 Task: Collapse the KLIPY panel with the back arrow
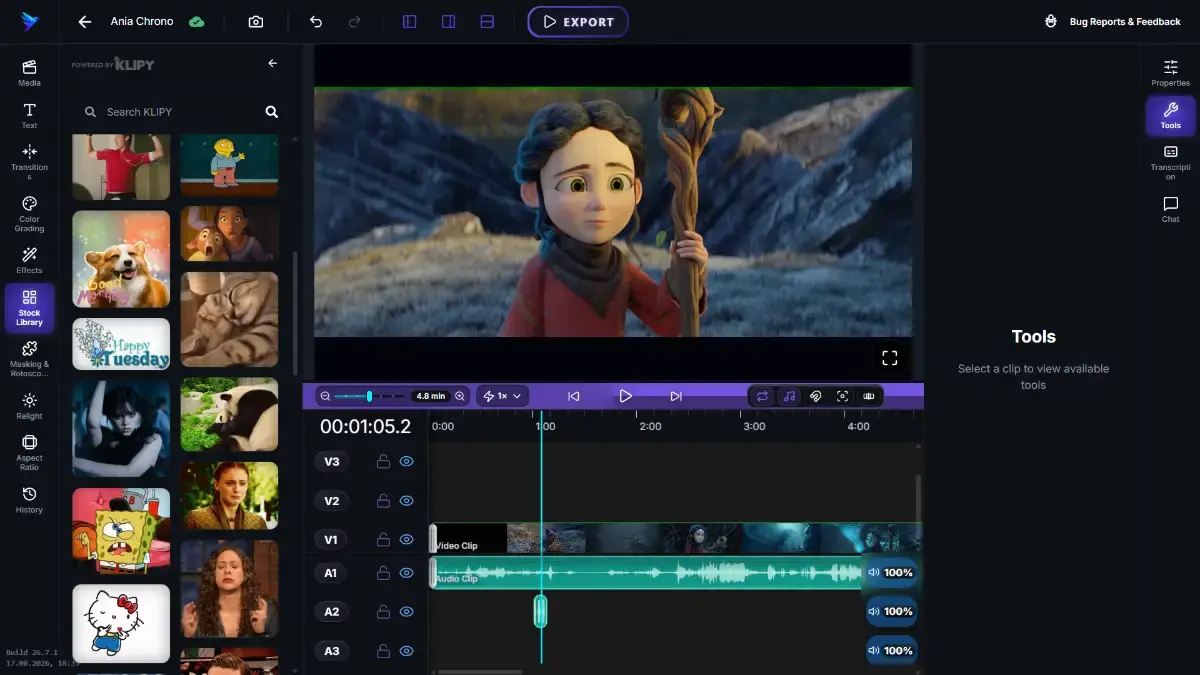[x=272, y=63]
